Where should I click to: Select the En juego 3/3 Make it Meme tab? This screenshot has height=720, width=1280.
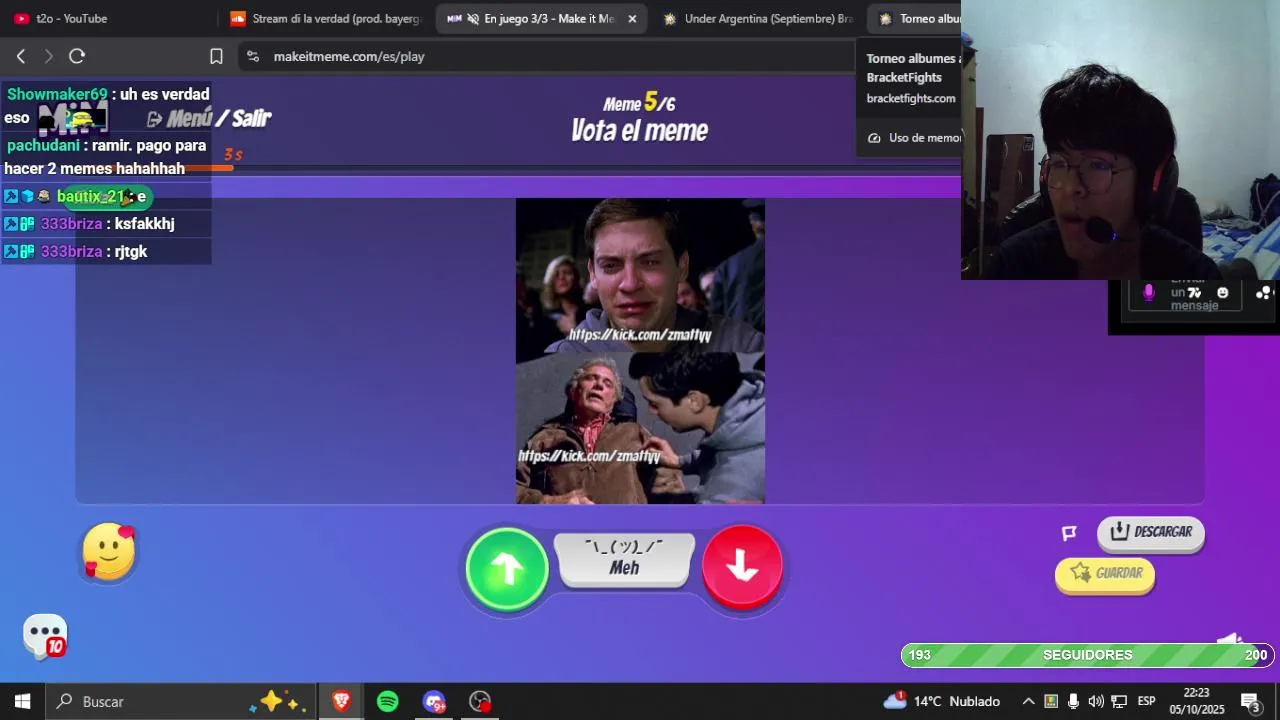pos(540,18)
